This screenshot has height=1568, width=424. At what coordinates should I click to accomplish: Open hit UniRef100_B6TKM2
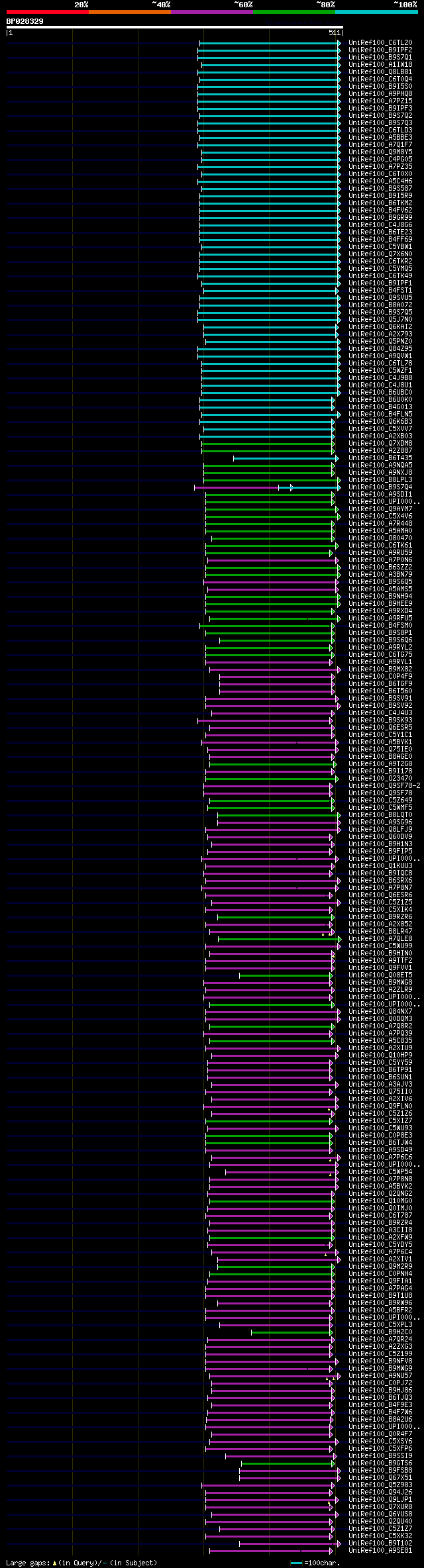click(380, 203)
